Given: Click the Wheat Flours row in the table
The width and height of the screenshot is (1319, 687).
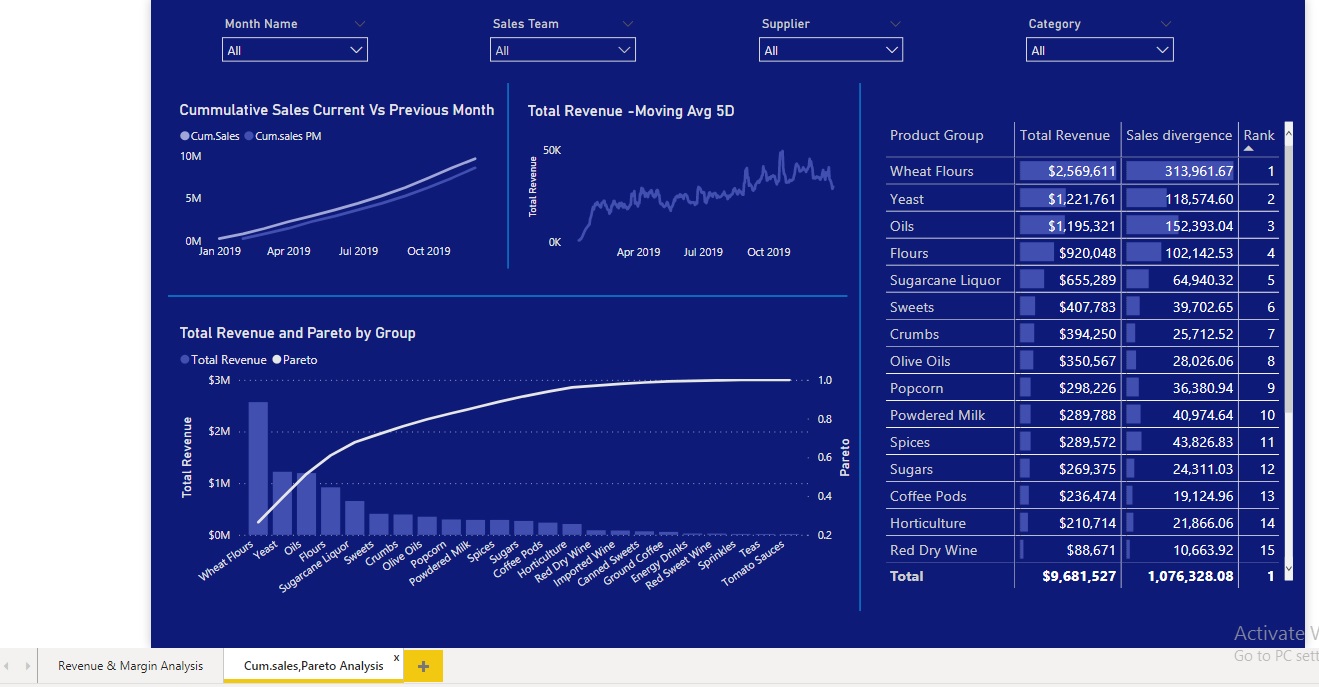Looking at the screenshot, I should 930,171.
